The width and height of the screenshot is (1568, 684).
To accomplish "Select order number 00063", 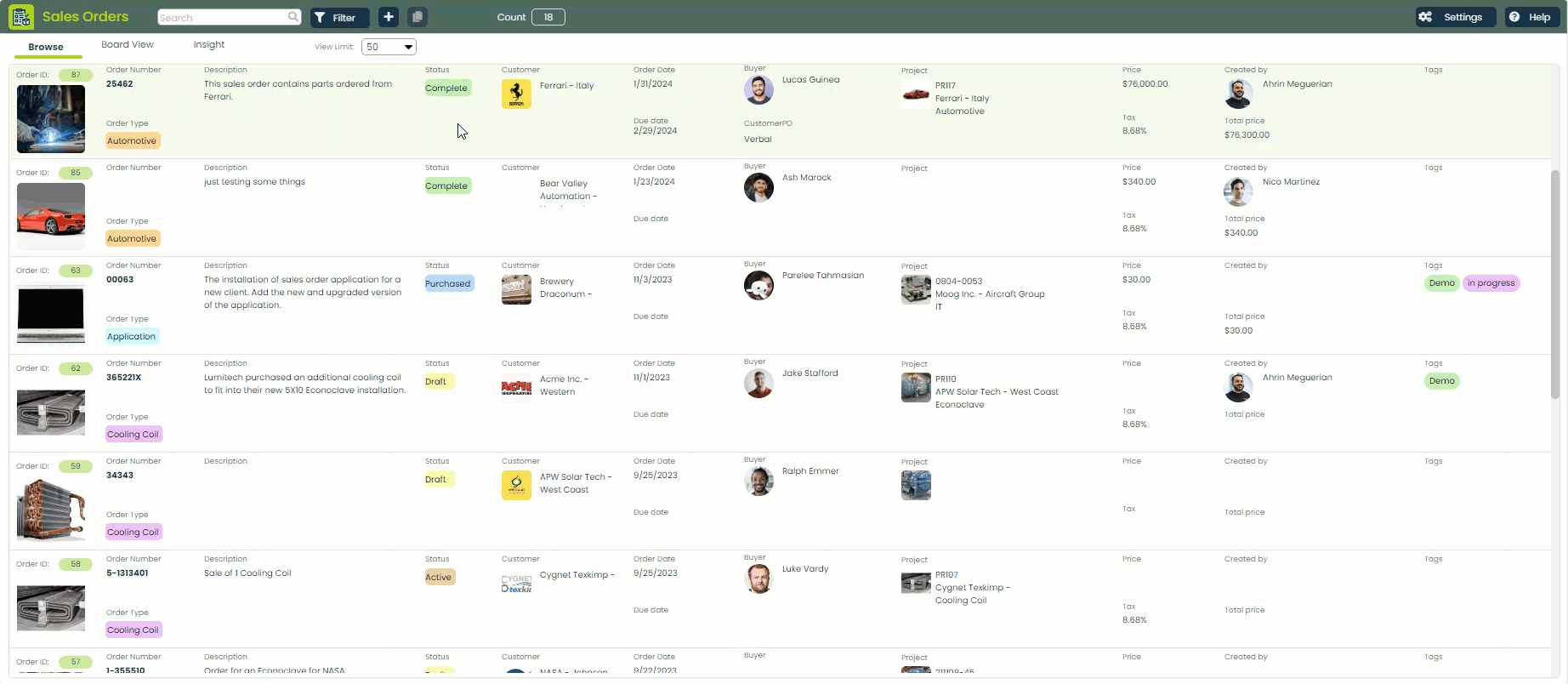I will [120, 280].
